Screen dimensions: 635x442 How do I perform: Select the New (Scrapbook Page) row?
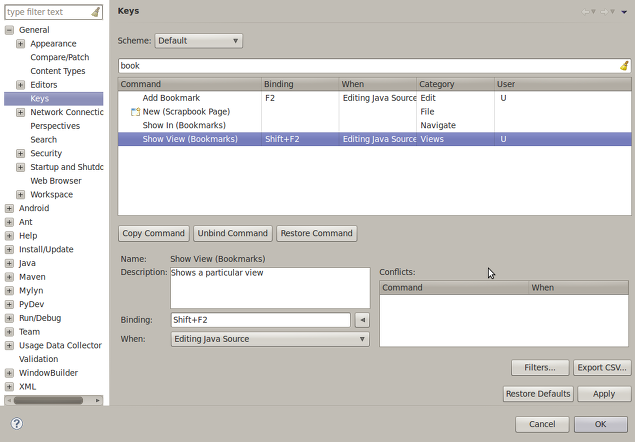pos(375,112)
